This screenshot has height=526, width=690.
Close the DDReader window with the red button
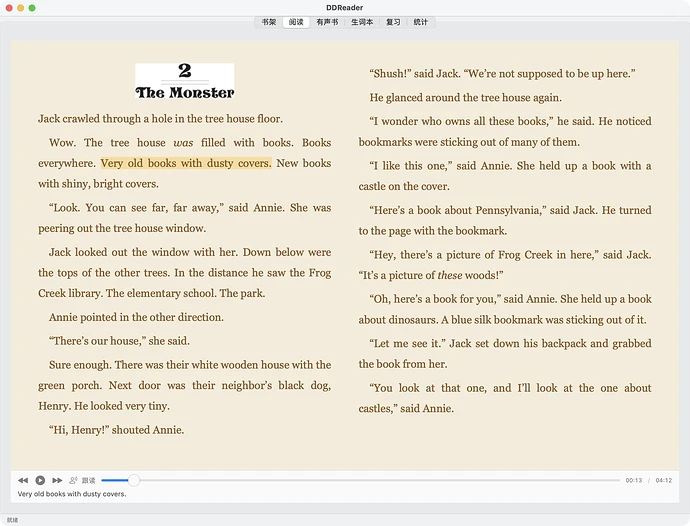click(x=9, y=8)
